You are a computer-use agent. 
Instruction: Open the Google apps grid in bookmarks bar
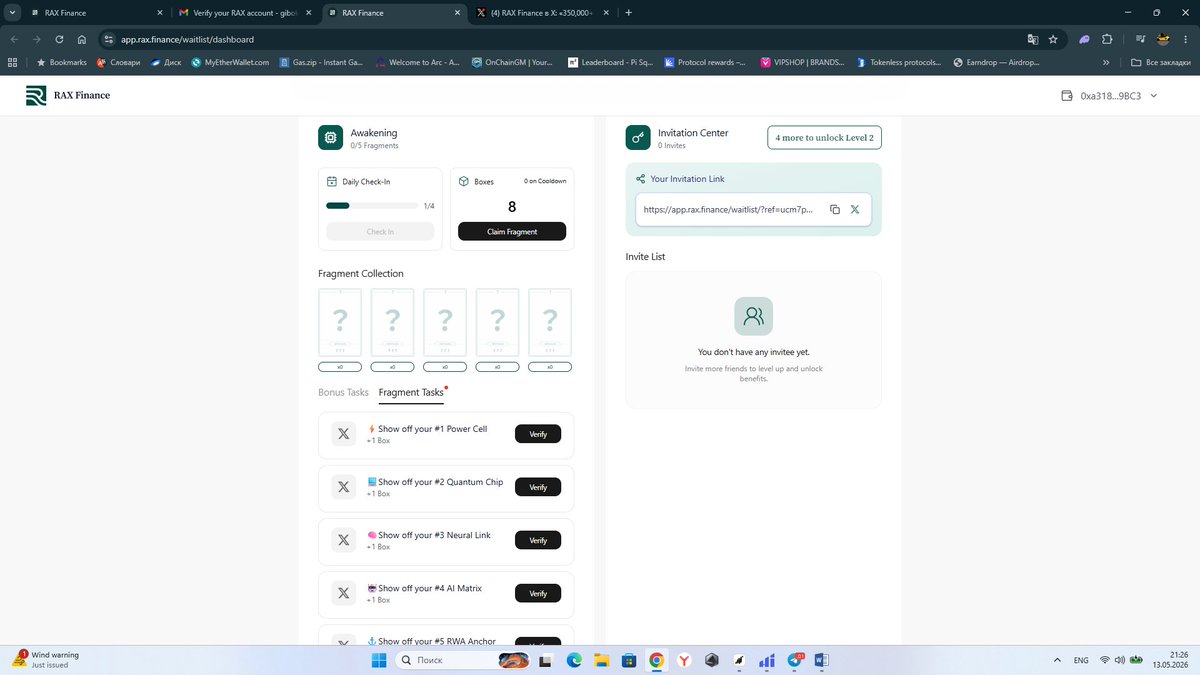(x=12, y=62)
